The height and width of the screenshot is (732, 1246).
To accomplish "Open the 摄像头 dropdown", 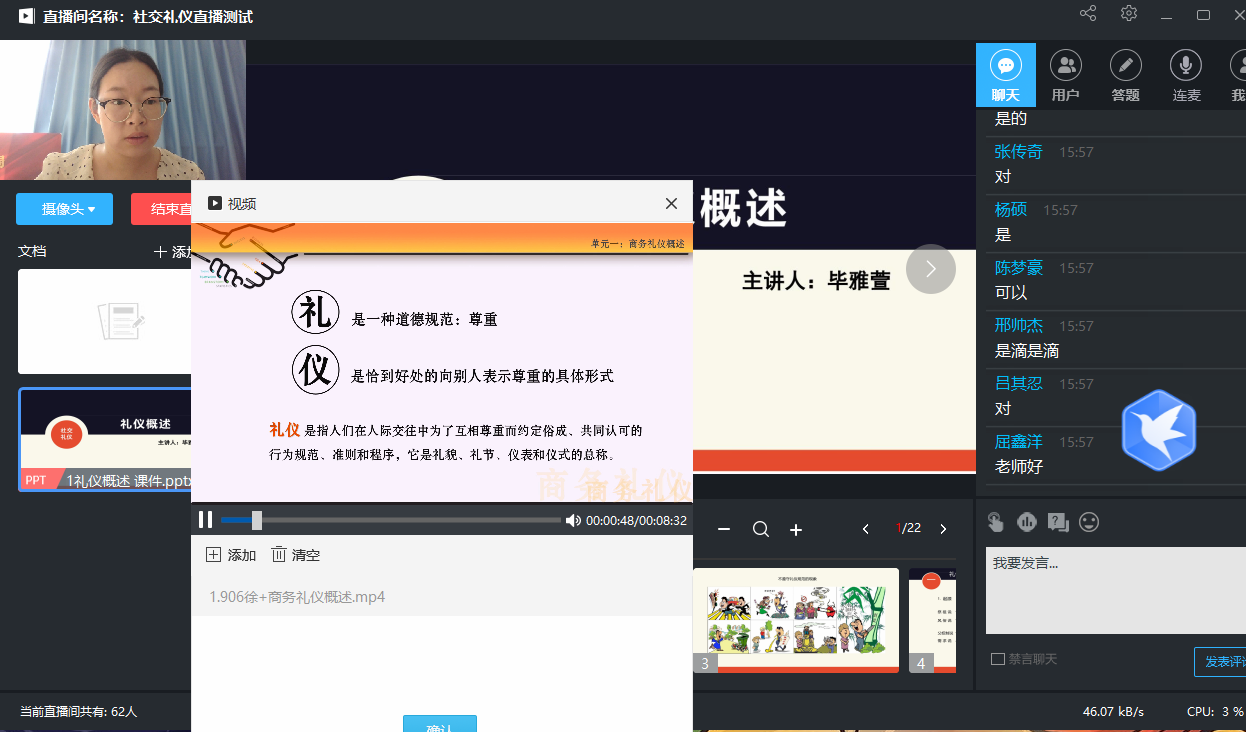I will [x=65, y=209].
